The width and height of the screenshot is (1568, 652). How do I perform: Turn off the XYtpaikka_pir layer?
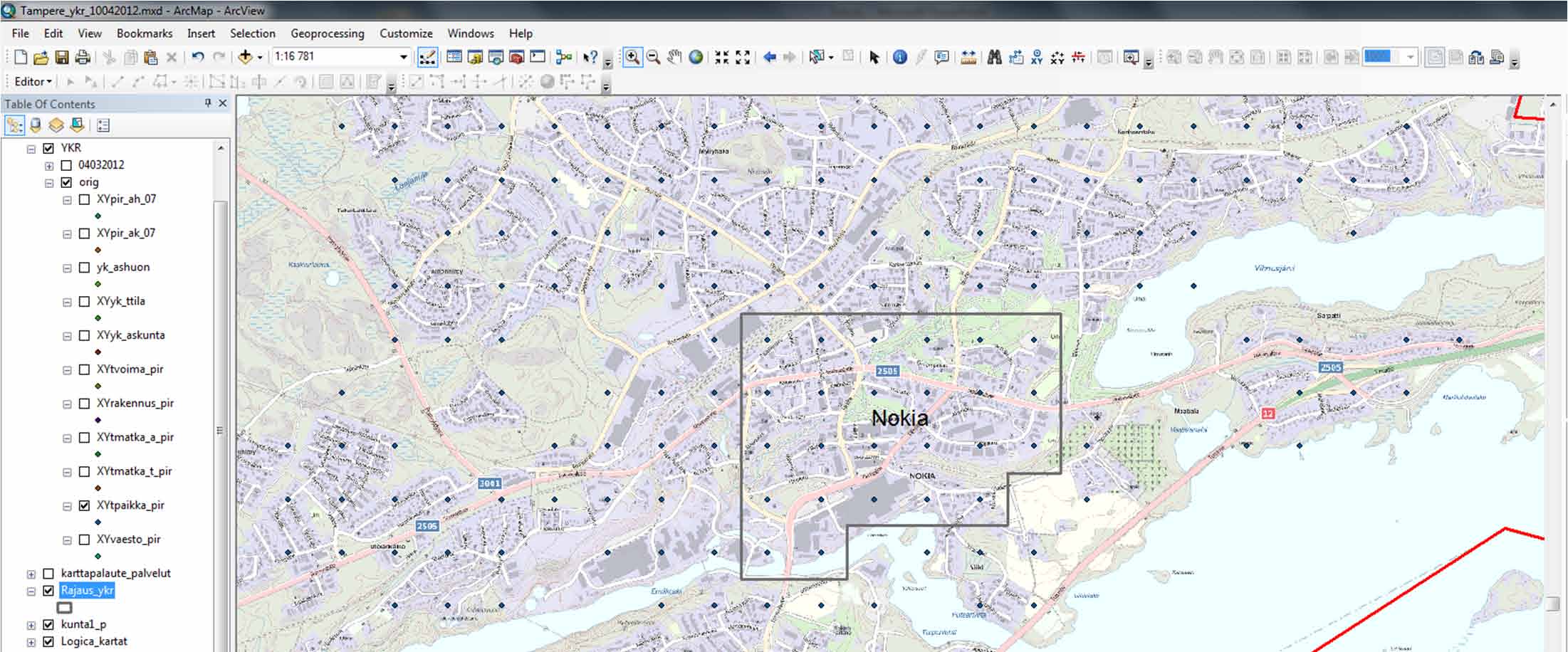click(x=85, y=505)
